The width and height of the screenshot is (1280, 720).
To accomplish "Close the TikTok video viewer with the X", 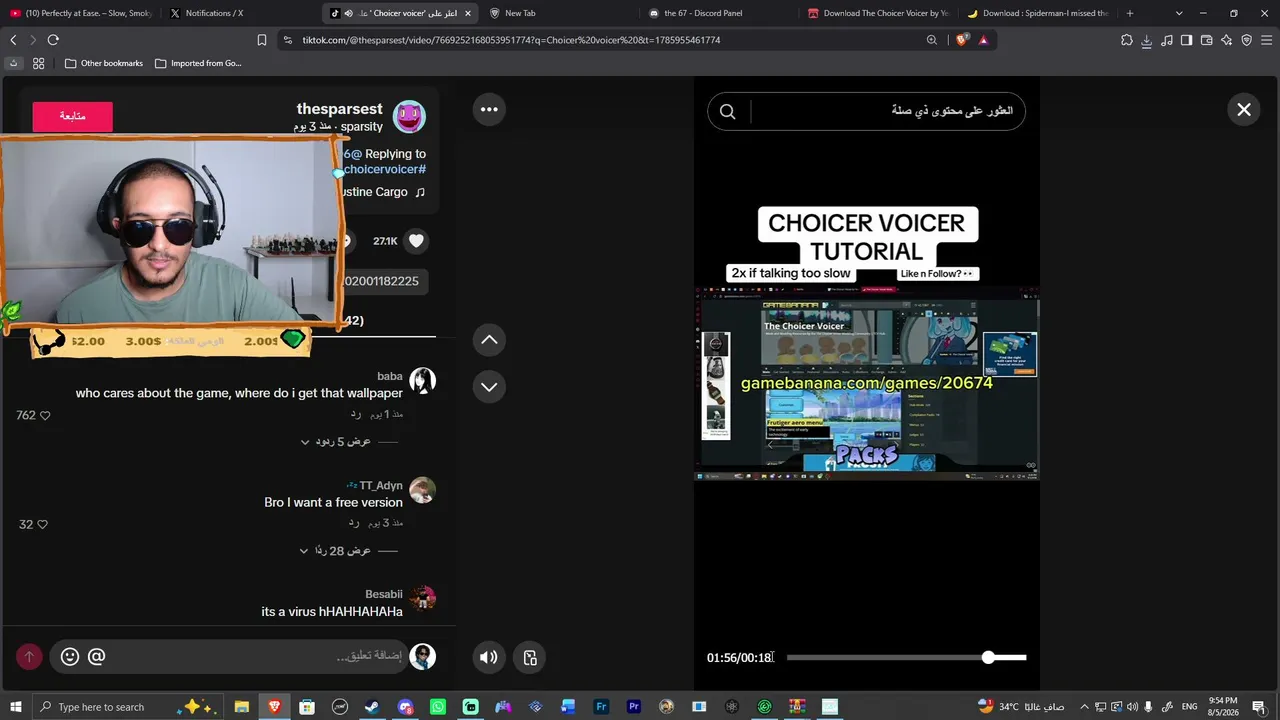I will 1244,110.
